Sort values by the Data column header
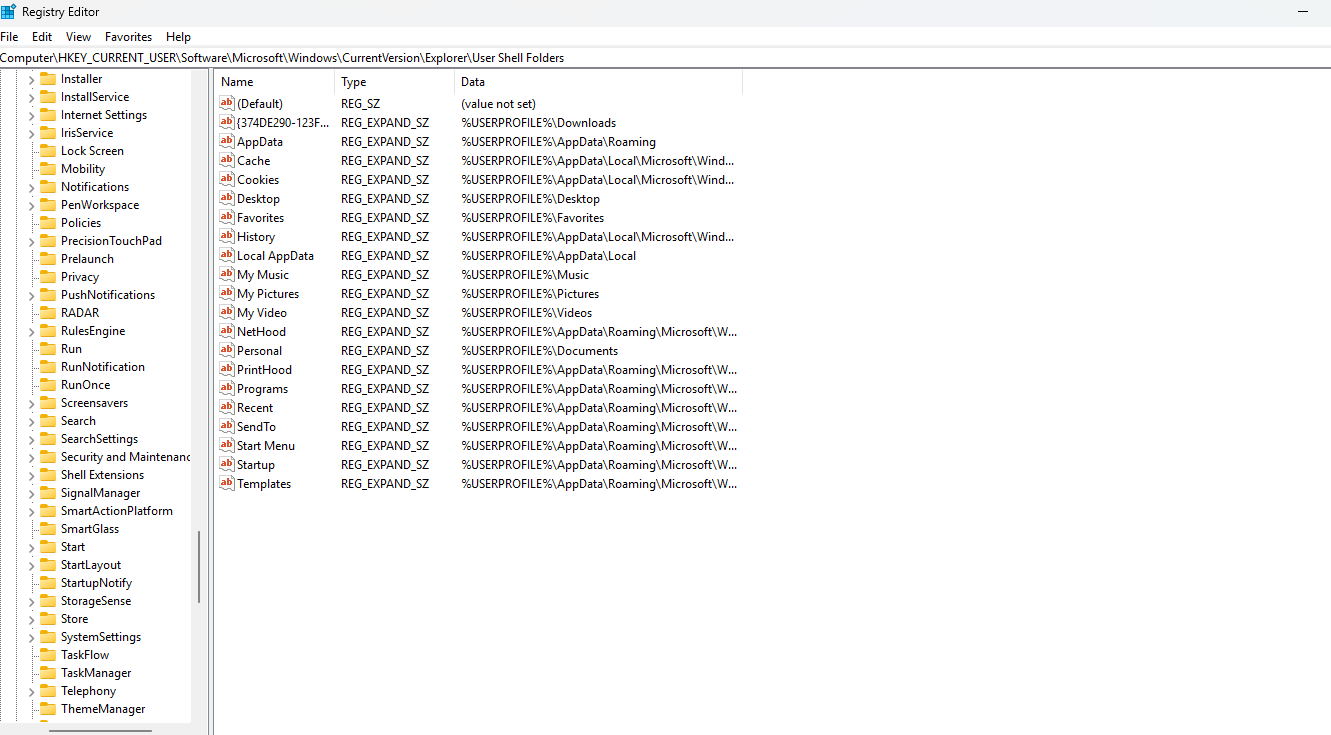The width and height of the screenshot is (1331, 735). click(472, 81)
